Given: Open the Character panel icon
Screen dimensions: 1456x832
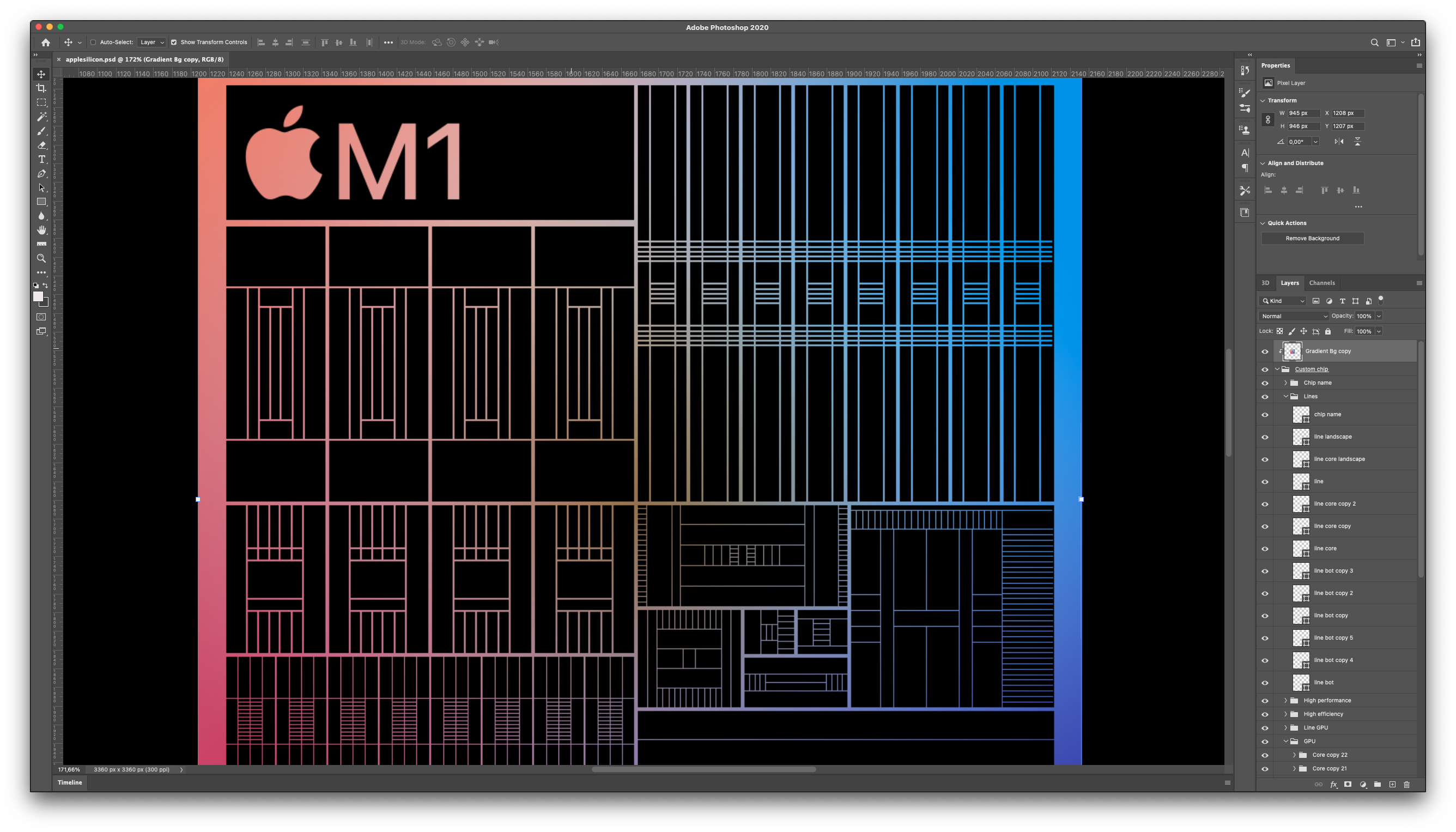Looking at the screenshot, I should (1245, 153).
